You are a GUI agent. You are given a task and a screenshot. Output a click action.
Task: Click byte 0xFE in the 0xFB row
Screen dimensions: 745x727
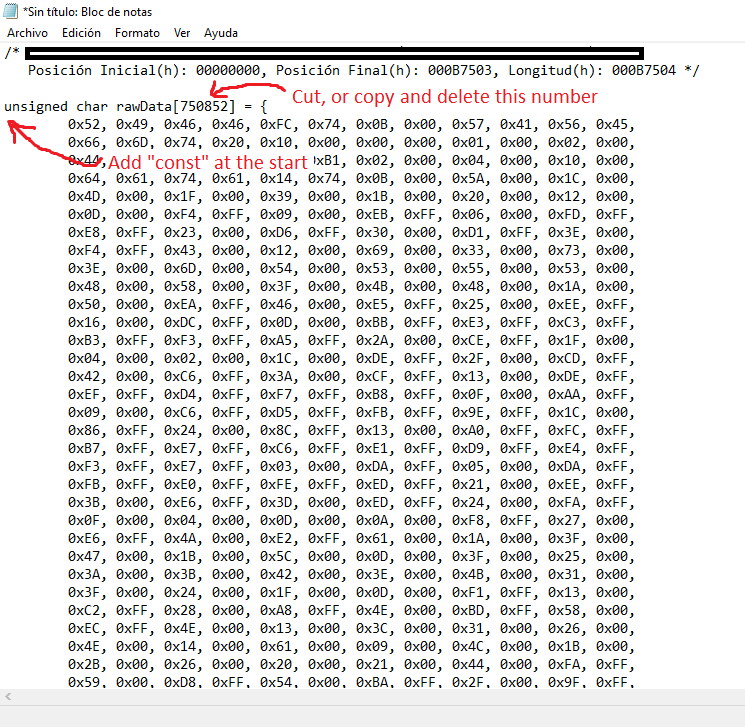[276, 485]
